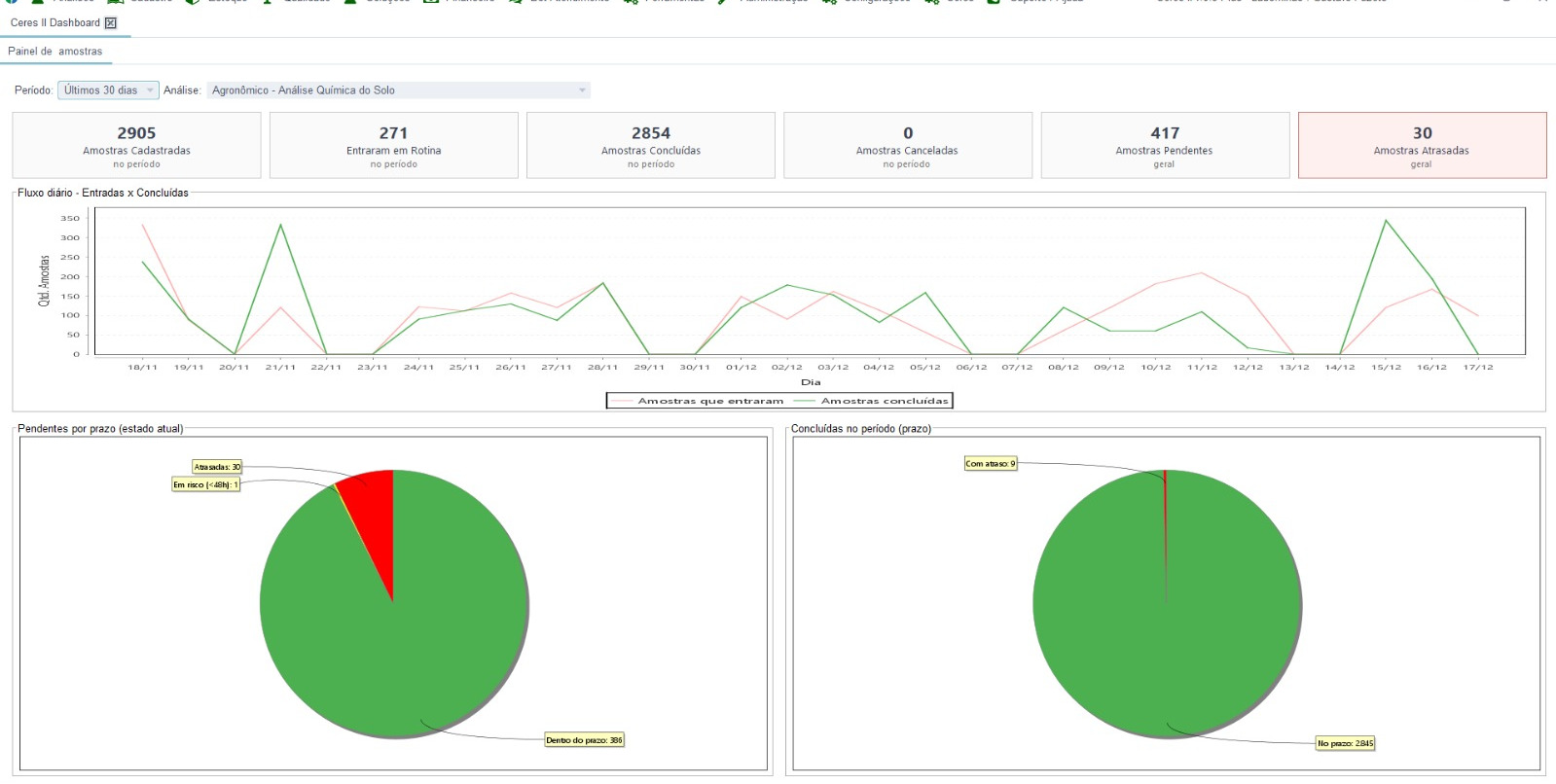Viewport: 1556px width, 784px height.
Task: Click the Amostras Canceladas card
Action: [x=907, y=146]
